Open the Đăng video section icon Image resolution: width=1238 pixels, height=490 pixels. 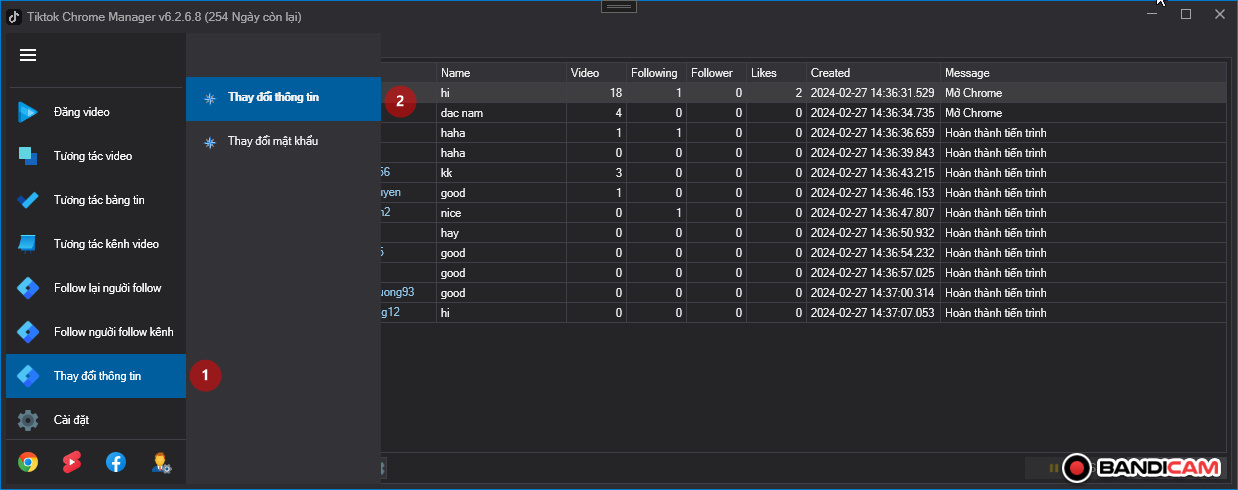(x=28, y=112)
